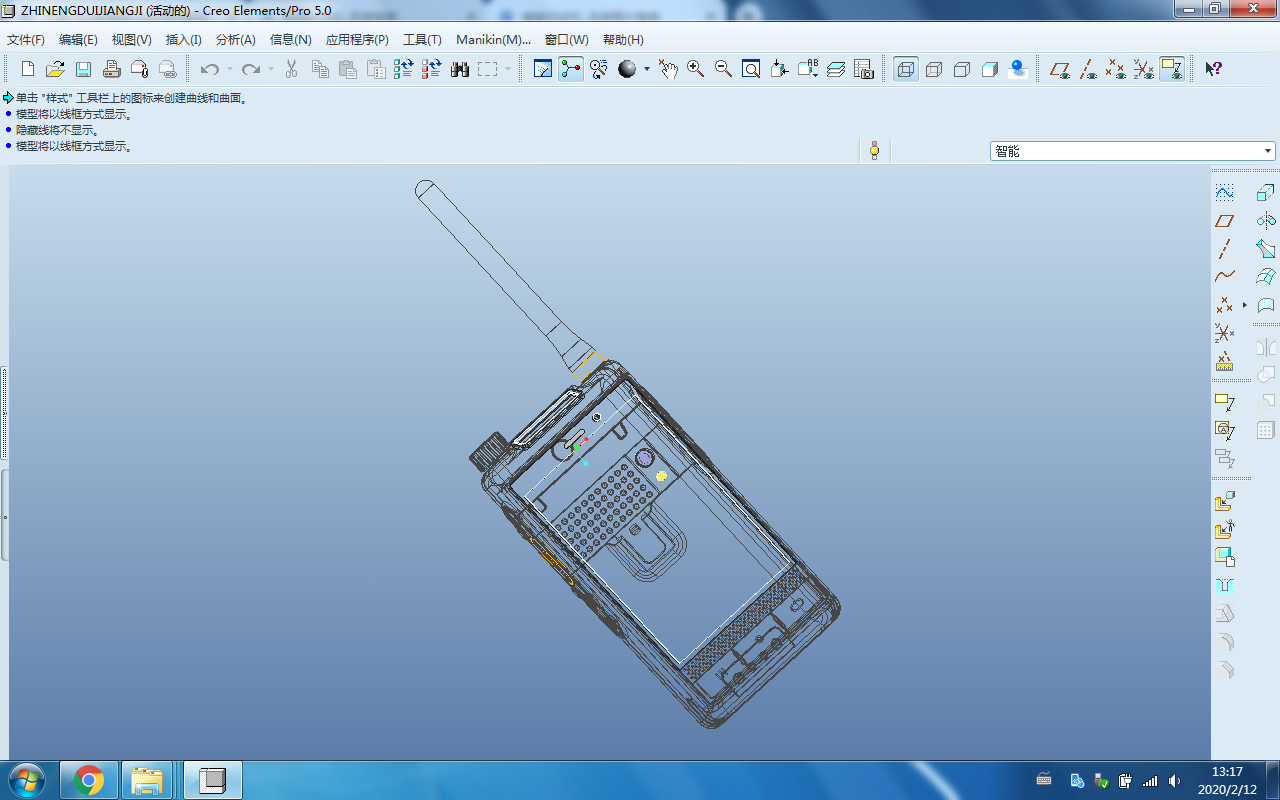Open the 编辑(E) menu
Viewport: 1280px width, 800px height.
78,40
